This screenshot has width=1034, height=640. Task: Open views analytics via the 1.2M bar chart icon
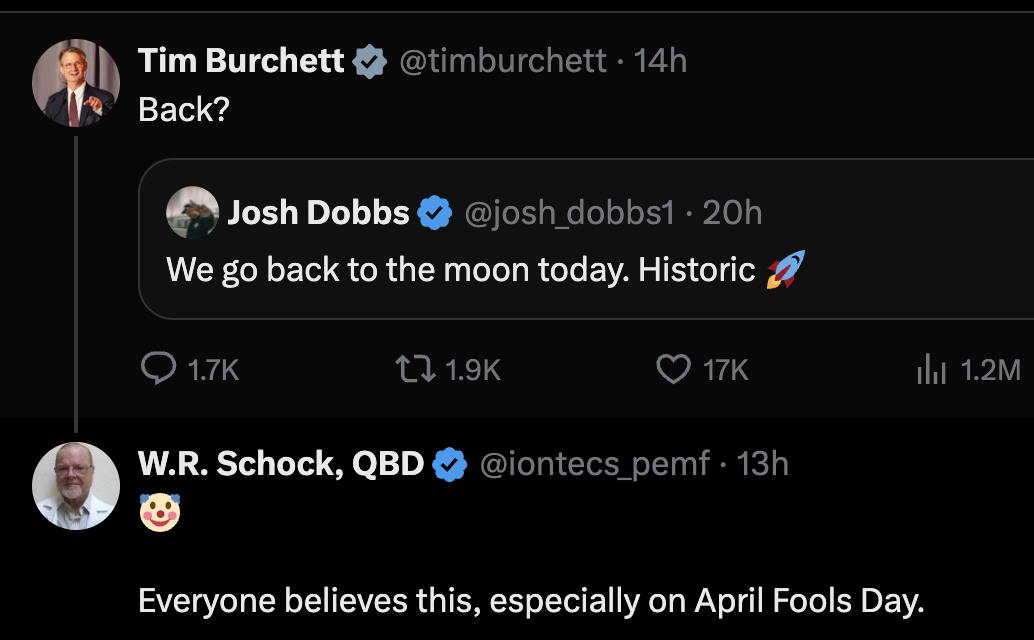[931, 369]
